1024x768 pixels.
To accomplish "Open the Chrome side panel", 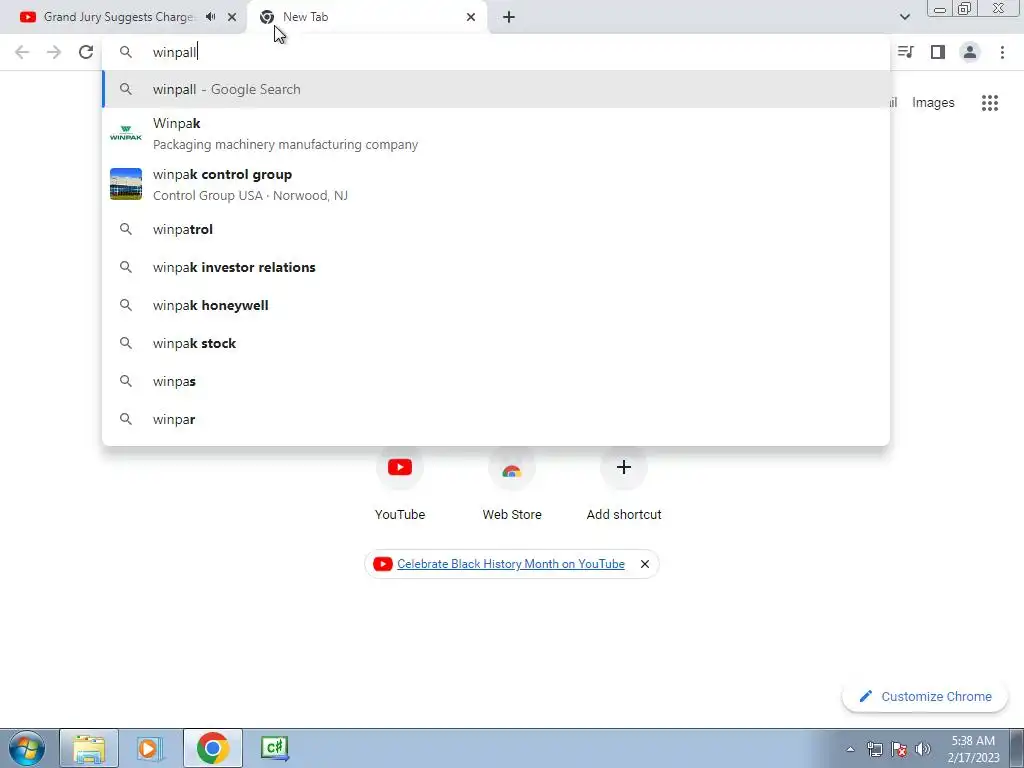I will (938, 52).
